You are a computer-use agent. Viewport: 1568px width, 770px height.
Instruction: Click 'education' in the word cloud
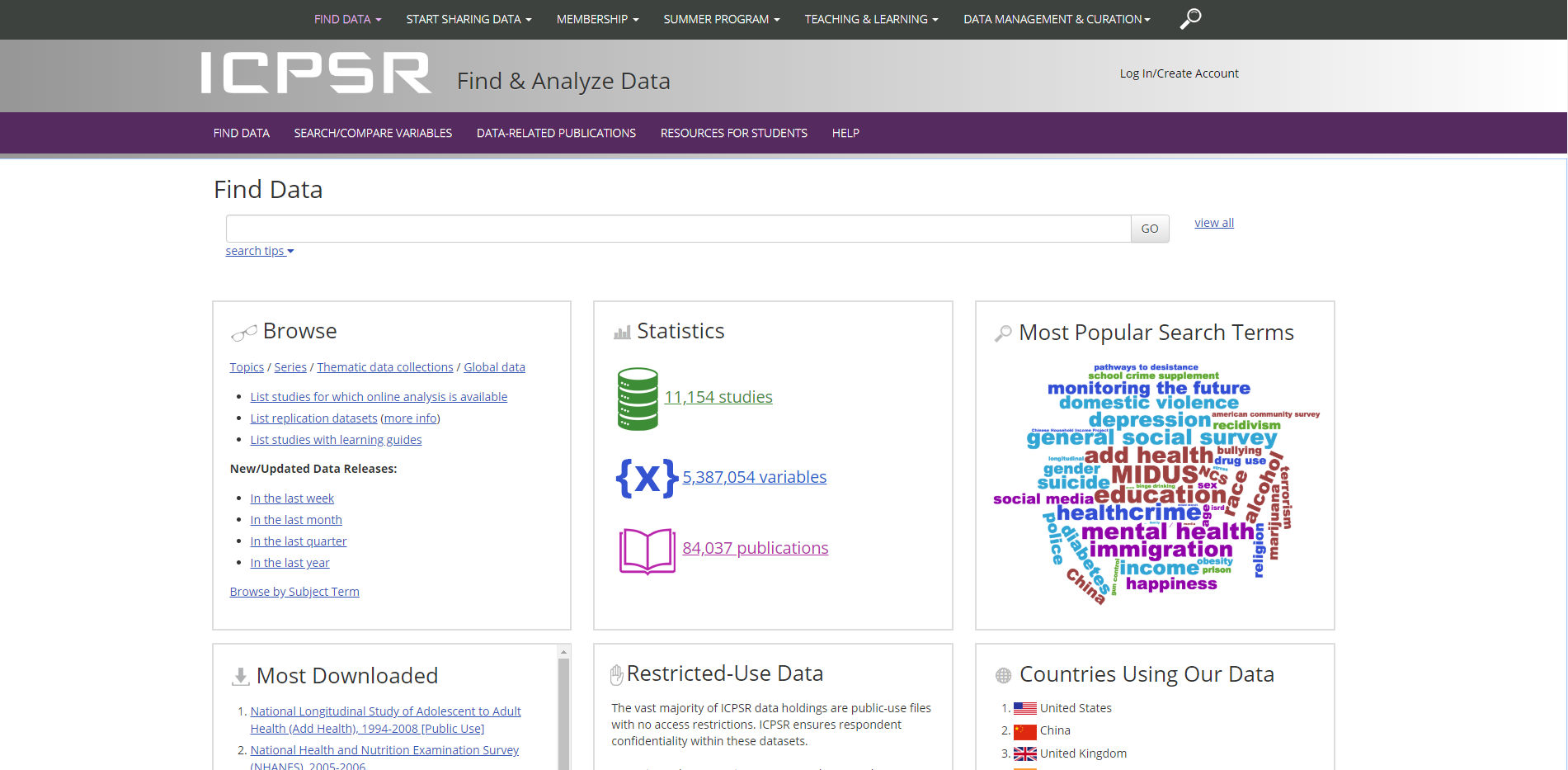coord(1160,495)
